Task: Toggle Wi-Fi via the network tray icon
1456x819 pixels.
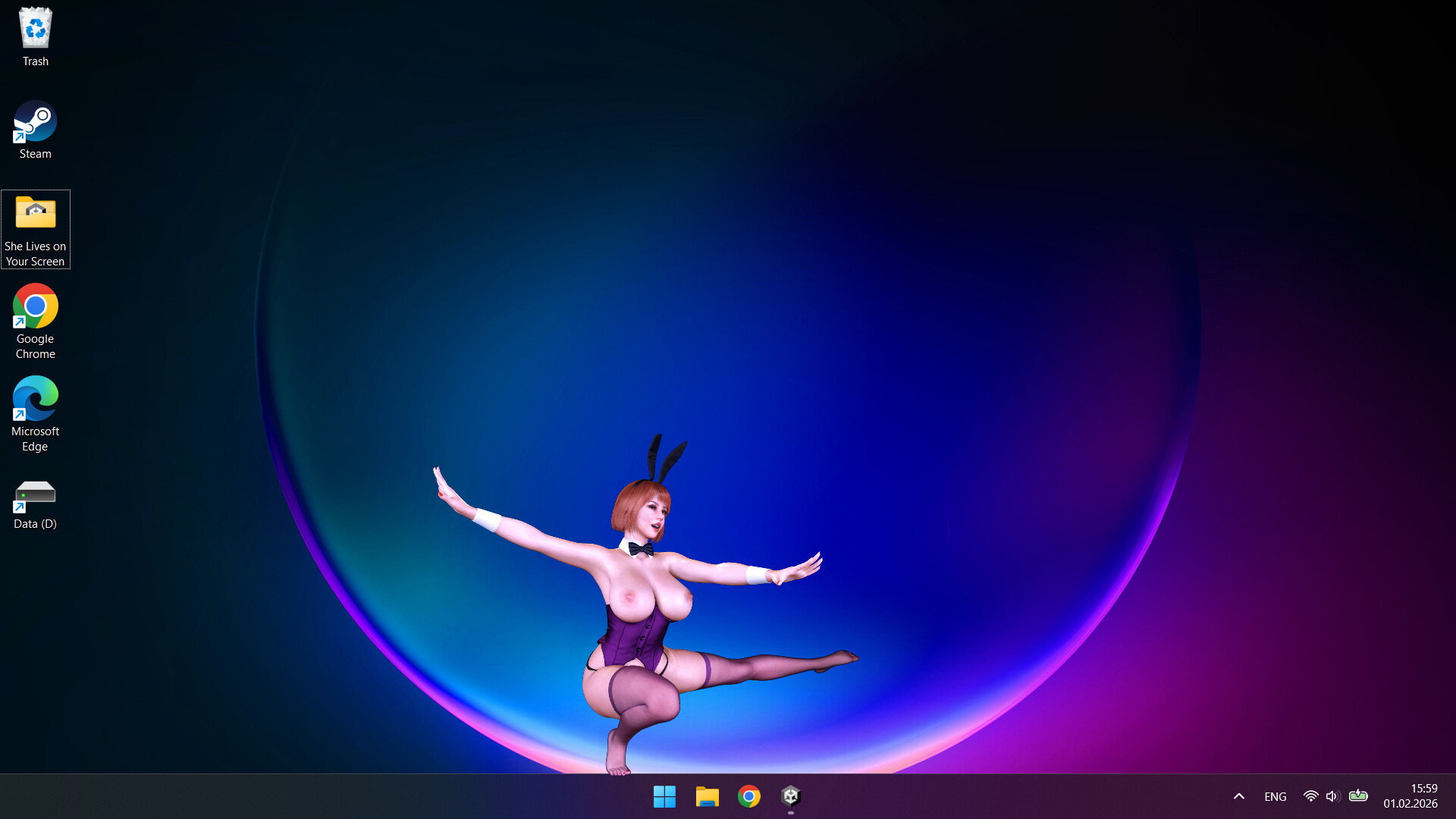Action: coord(1310,796)
